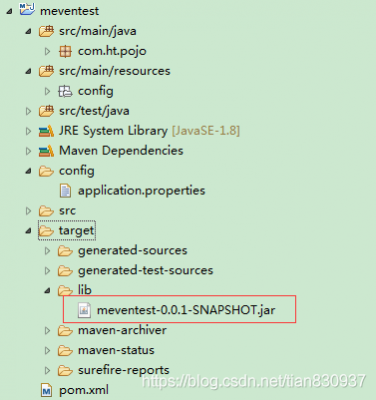Screen dimensions: 376x400
Task: Collapse the target folder
Action: 29,231
